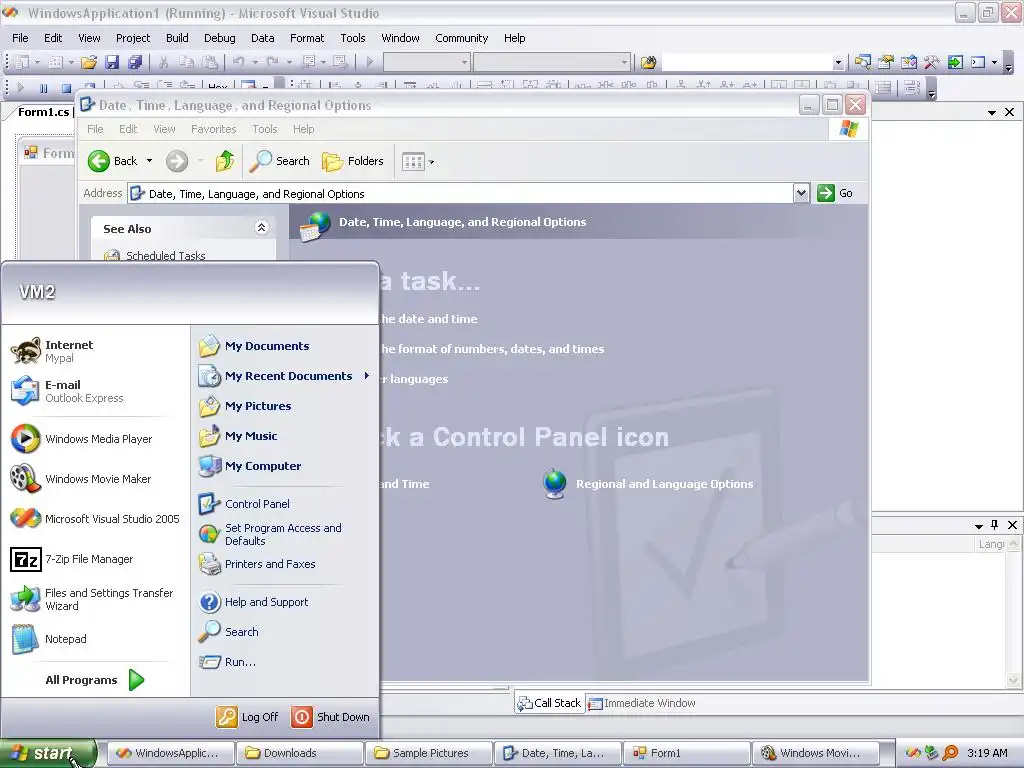The height and width of the screenshot is (768, 1024).
Task: Click Open File icon in Visual Studio toolbar
Action: tap(89, 62)
